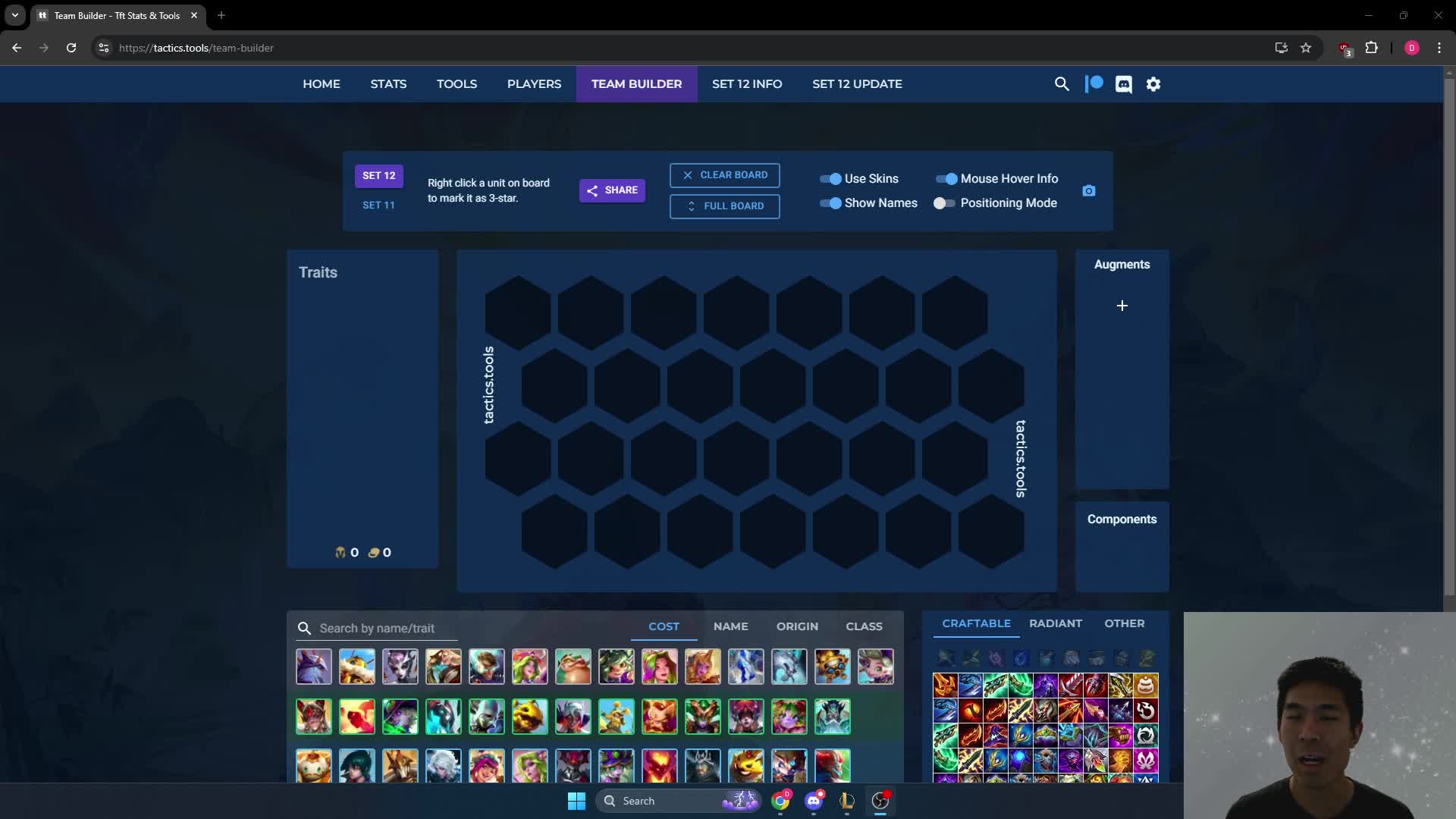Switch items to the RADIANT tab
Viewport: 1456px width, 819px height.
[1056, 623]
